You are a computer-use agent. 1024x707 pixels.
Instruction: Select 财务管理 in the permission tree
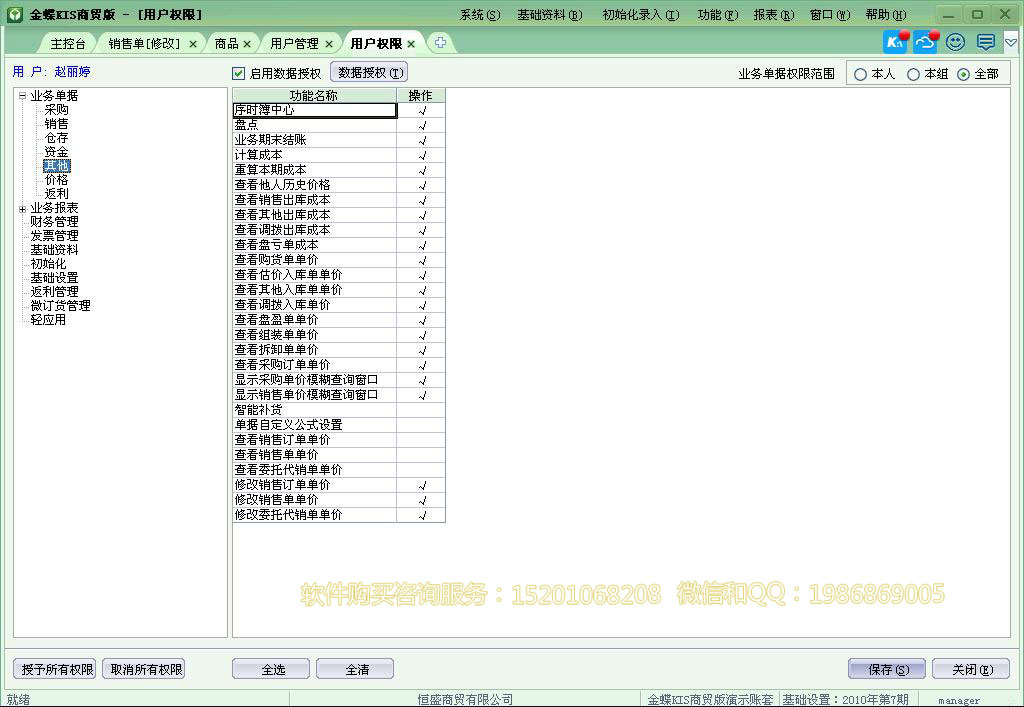[54, 222]
